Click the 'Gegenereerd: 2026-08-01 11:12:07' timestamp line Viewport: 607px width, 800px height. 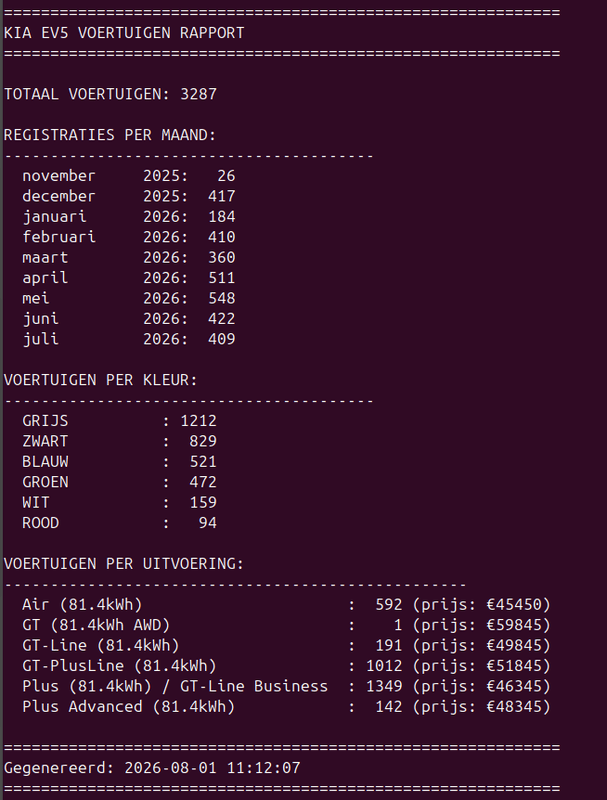point(152,768)
